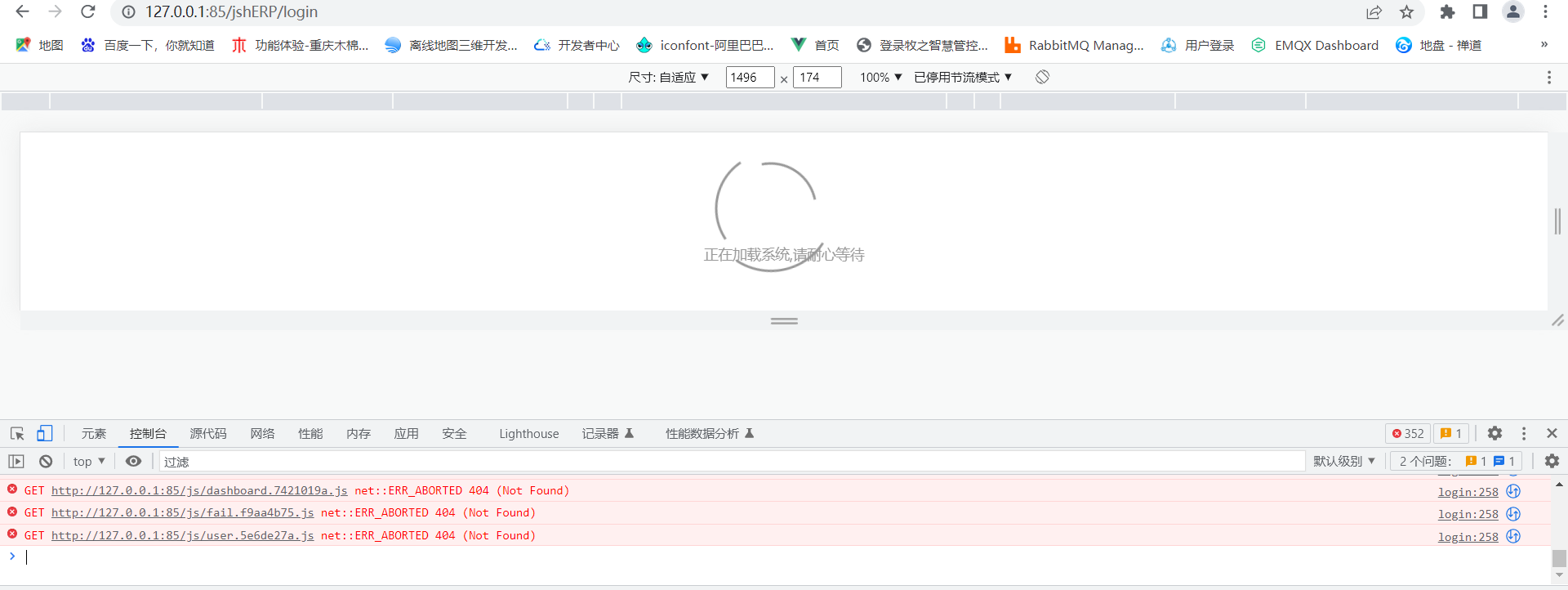The height and width of the screenshot is (590, 1568).
Task: Open the 地盘 - 禅道 bookmark
Action: coord(1439,45)
